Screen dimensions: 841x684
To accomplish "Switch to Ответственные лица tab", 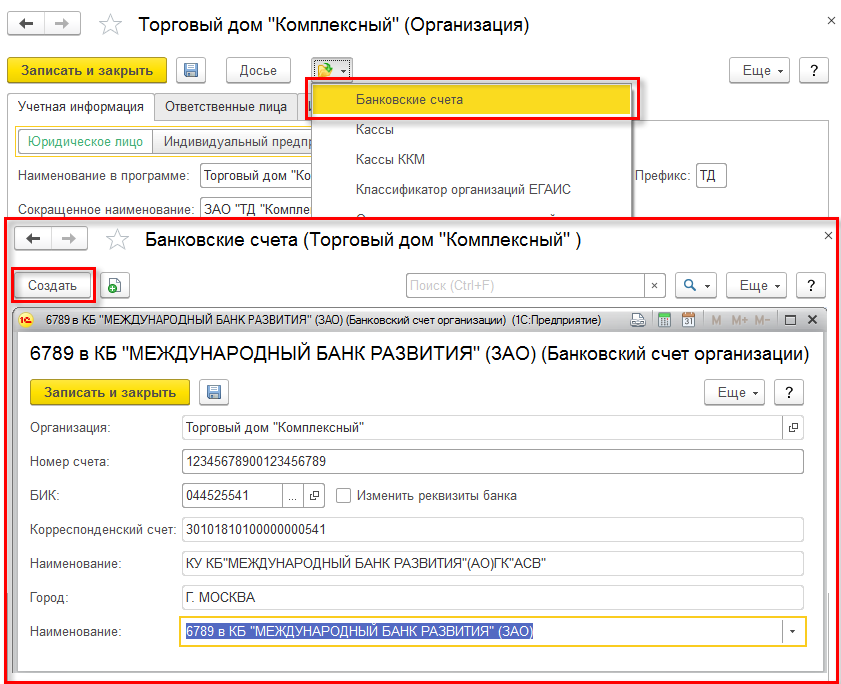I will tap(226, 107).
